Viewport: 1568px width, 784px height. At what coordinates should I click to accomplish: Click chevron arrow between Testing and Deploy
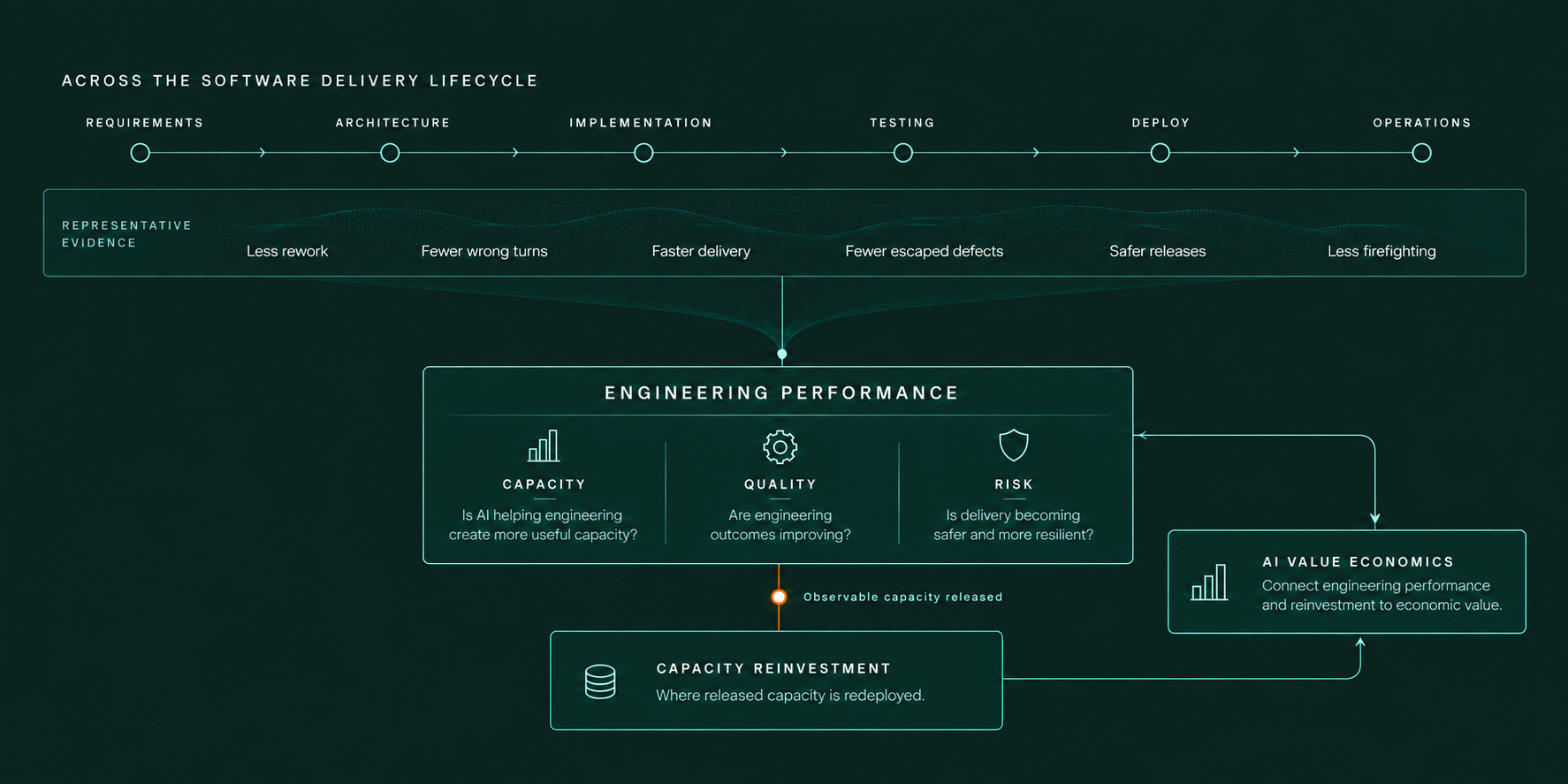click(1036, 153)
